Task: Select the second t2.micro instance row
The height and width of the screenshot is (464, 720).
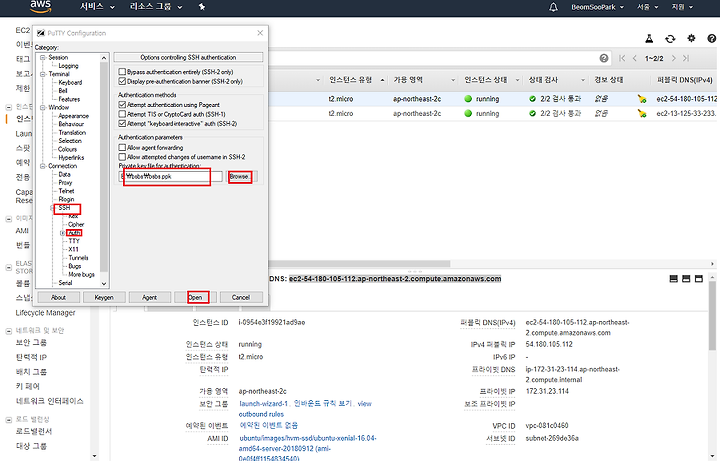Action: click(491, 113)
